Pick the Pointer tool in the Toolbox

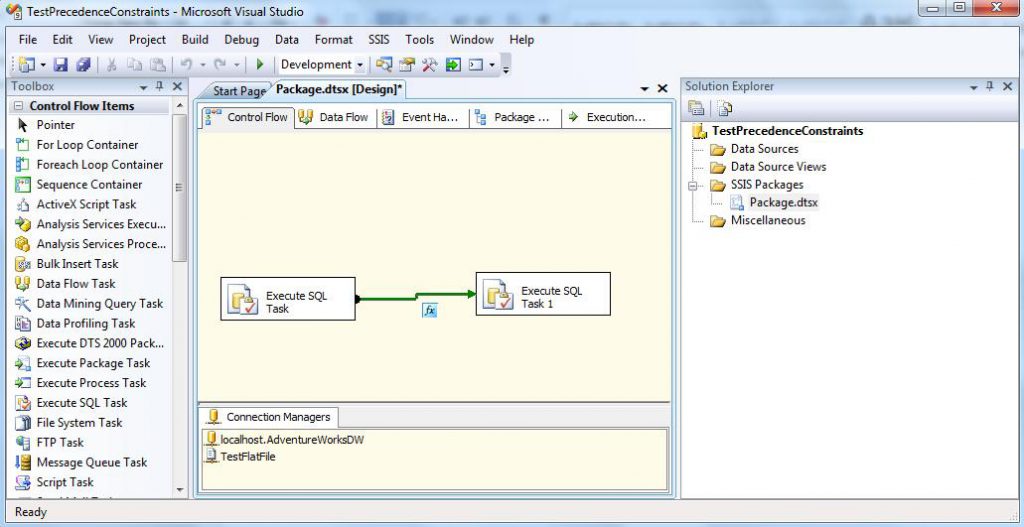click(55, 125)
